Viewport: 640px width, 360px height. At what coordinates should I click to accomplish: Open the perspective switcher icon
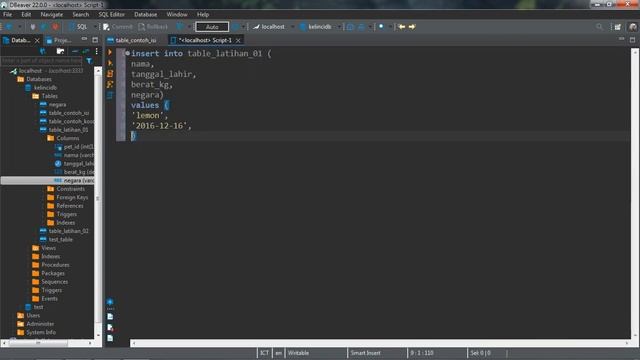[x=618, y=27]
